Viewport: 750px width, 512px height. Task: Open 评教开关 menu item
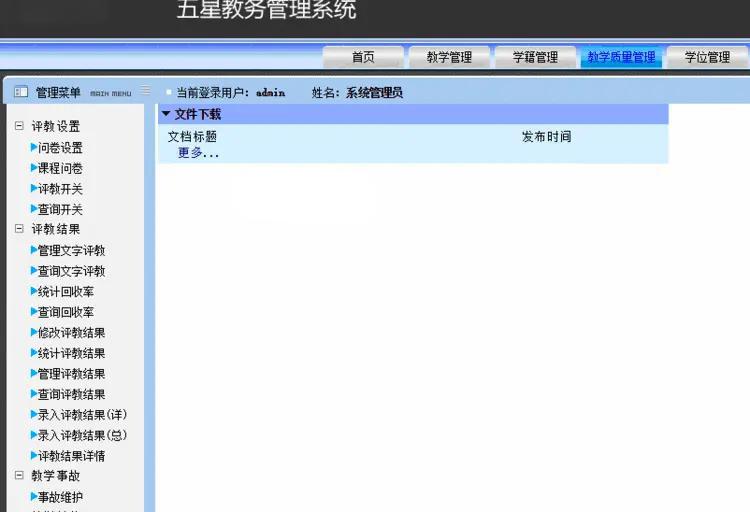(60, 189)
